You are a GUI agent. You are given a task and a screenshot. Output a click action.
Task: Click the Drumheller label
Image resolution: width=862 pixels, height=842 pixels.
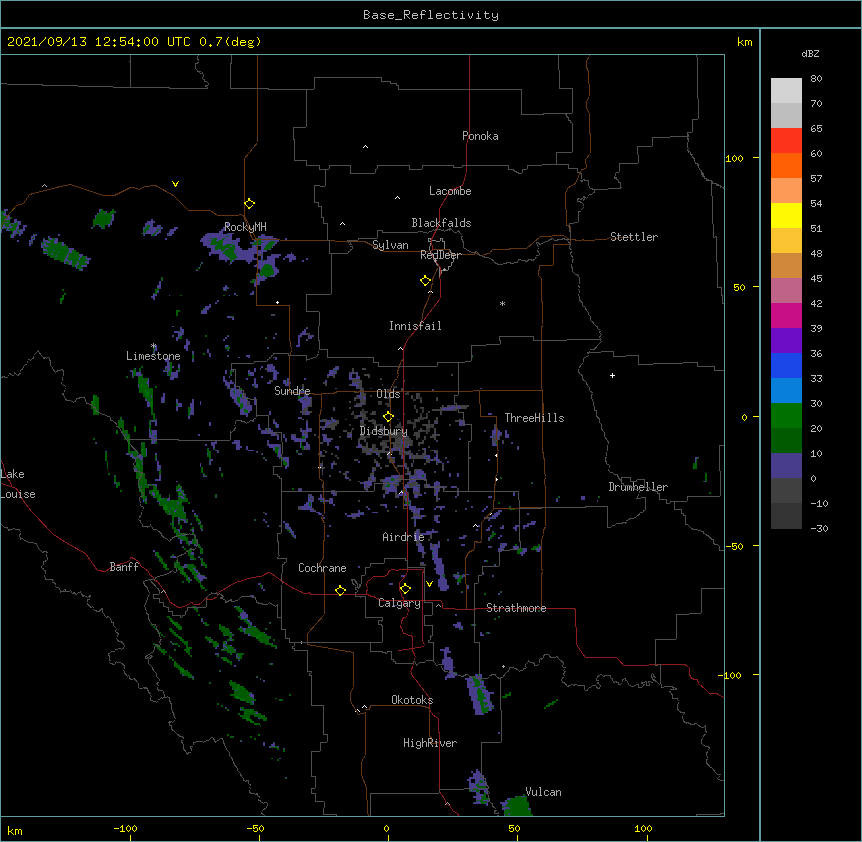[x=638, y=487]
